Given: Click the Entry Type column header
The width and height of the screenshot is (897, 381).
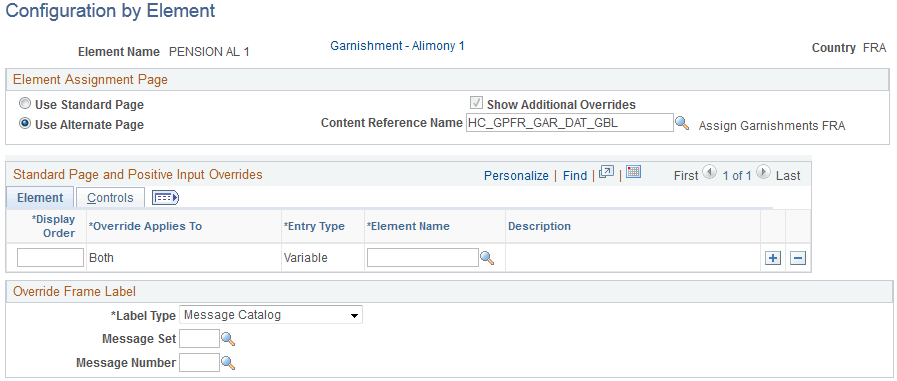Looking at the screenshot, I should (x=314, y=226).
